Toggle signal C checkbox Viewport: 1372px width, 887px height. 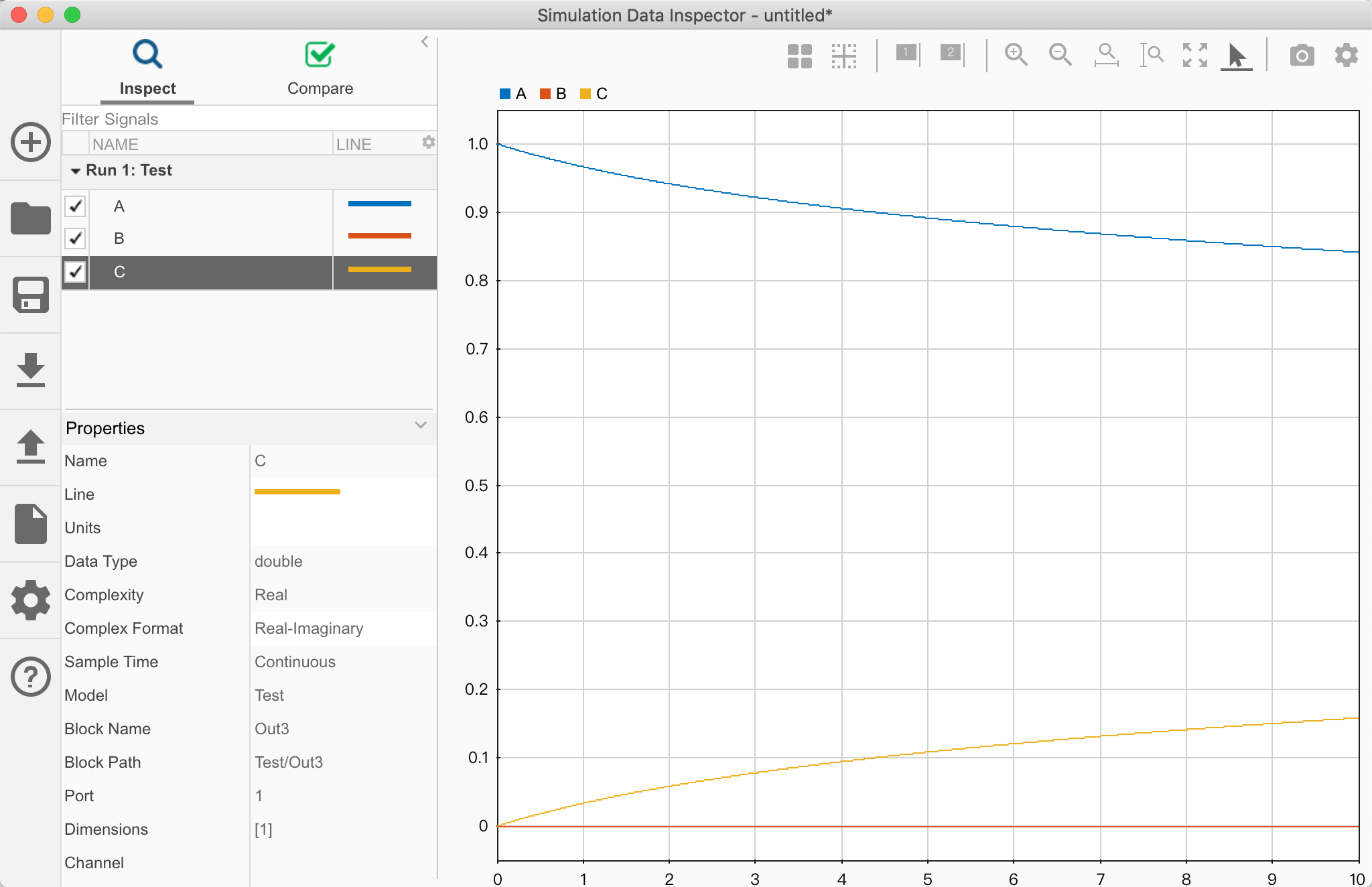pos(76,271)
